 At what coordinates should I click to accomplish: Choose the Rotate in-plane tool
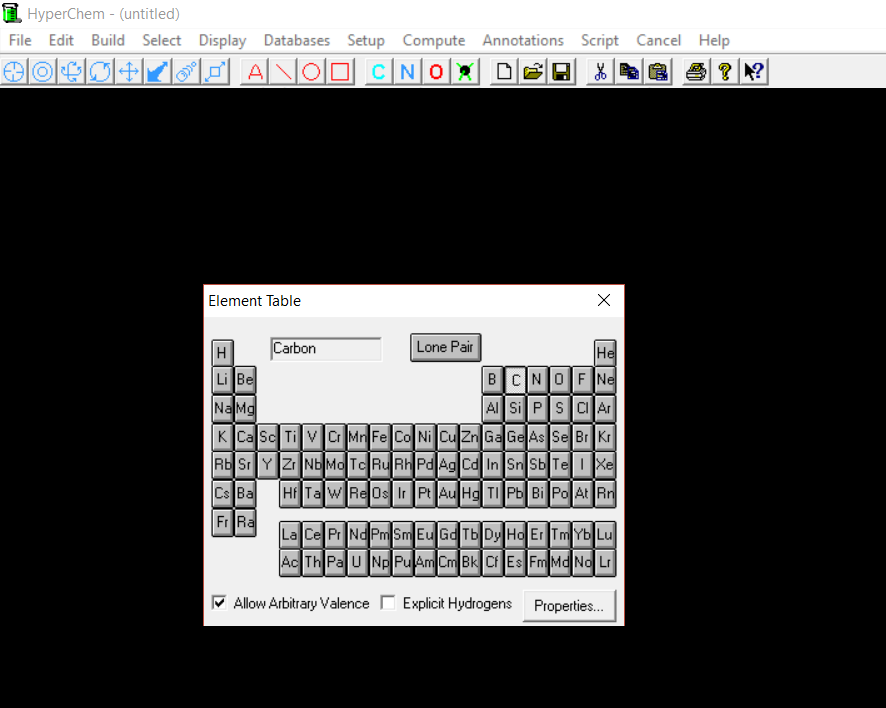coord(101,72)
